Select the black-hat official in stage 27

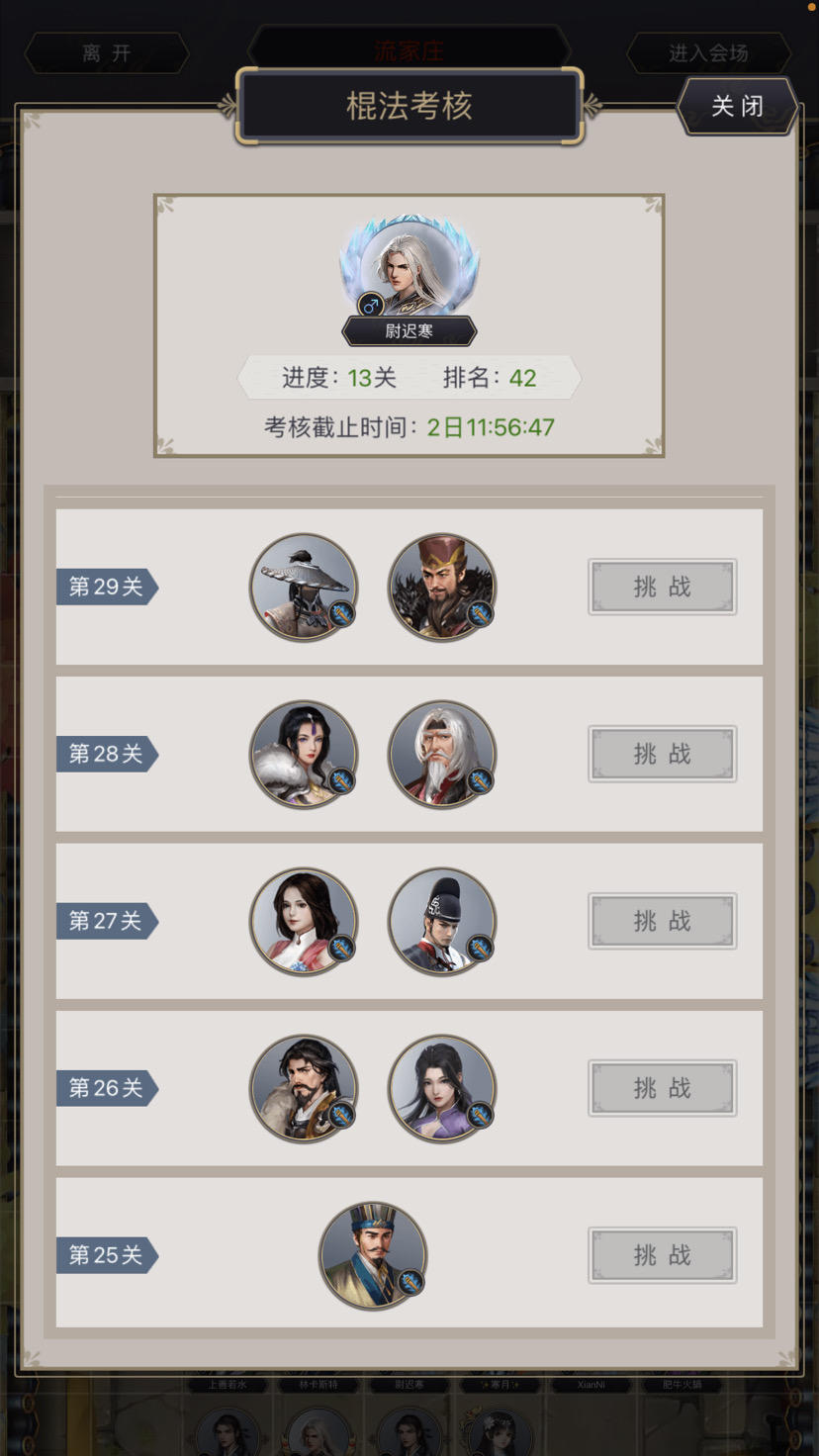click(x=442, y=922)
